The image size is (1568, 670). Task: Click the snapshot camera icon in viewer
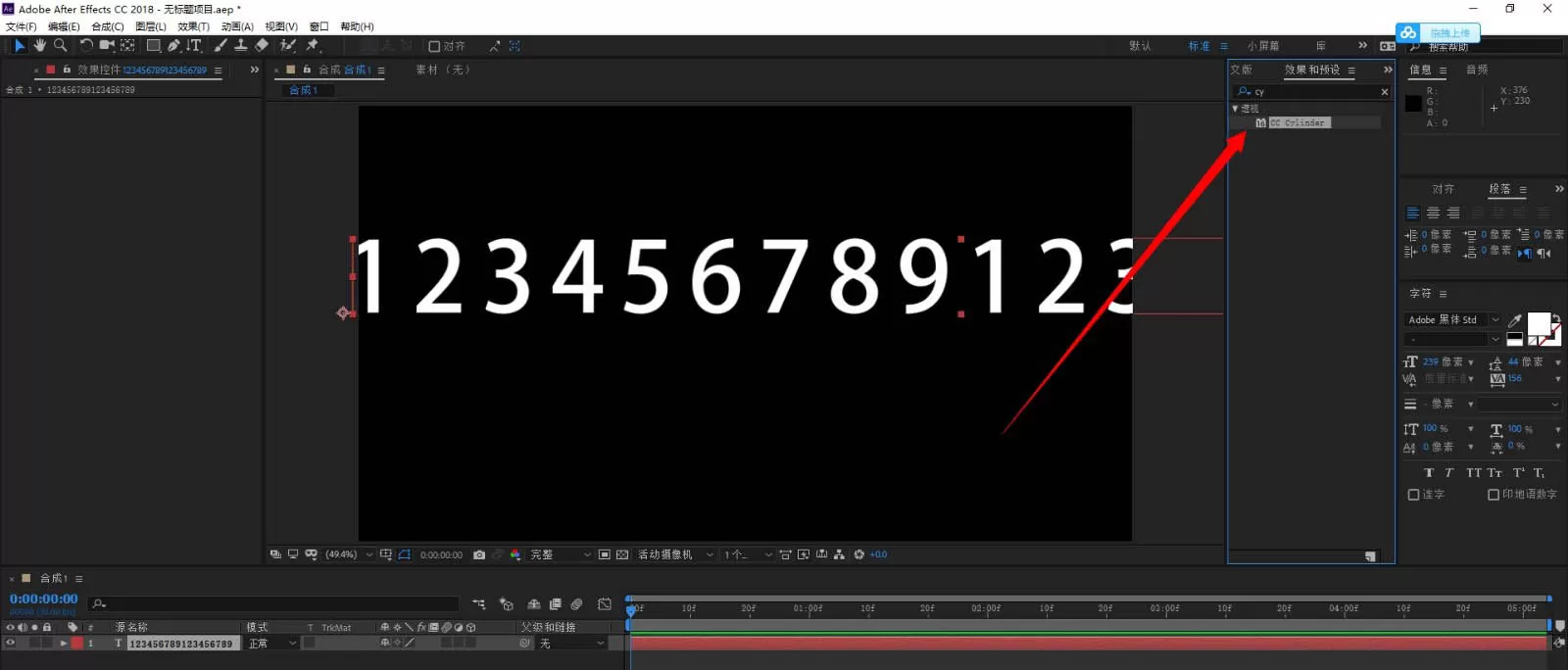(479, 554)
